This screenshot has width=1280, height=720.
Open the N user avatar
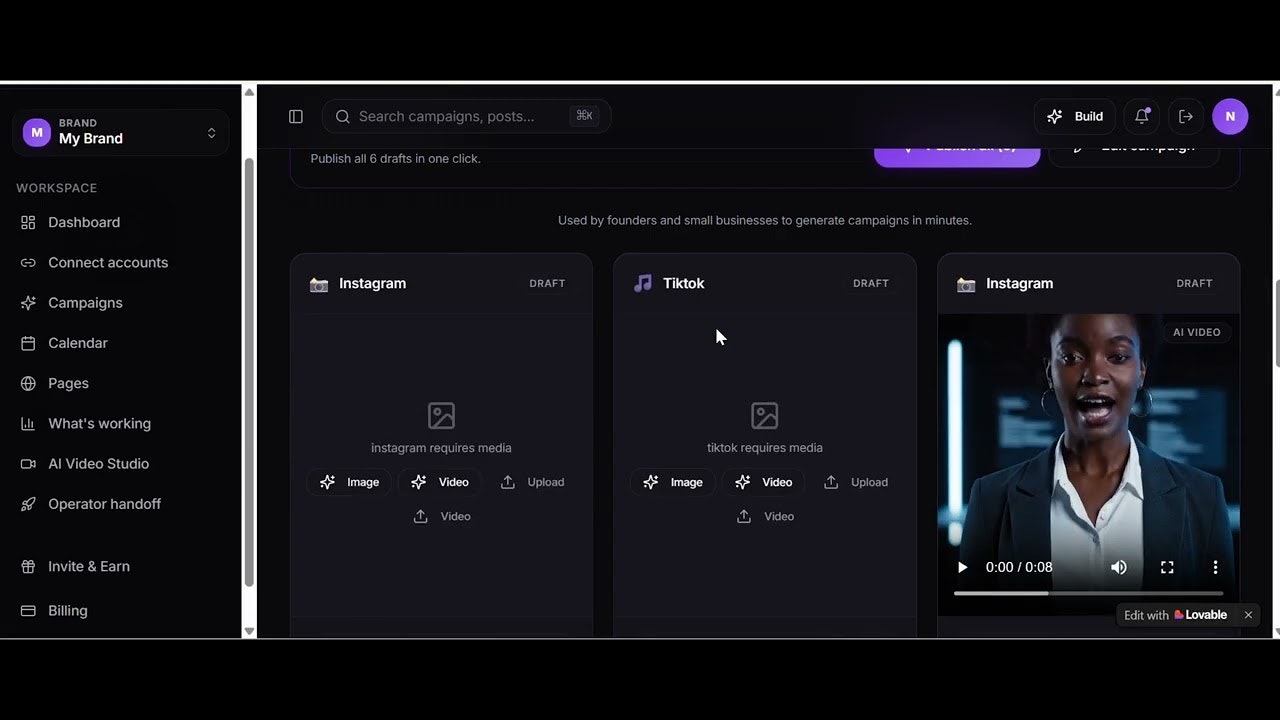(1230, 116)
